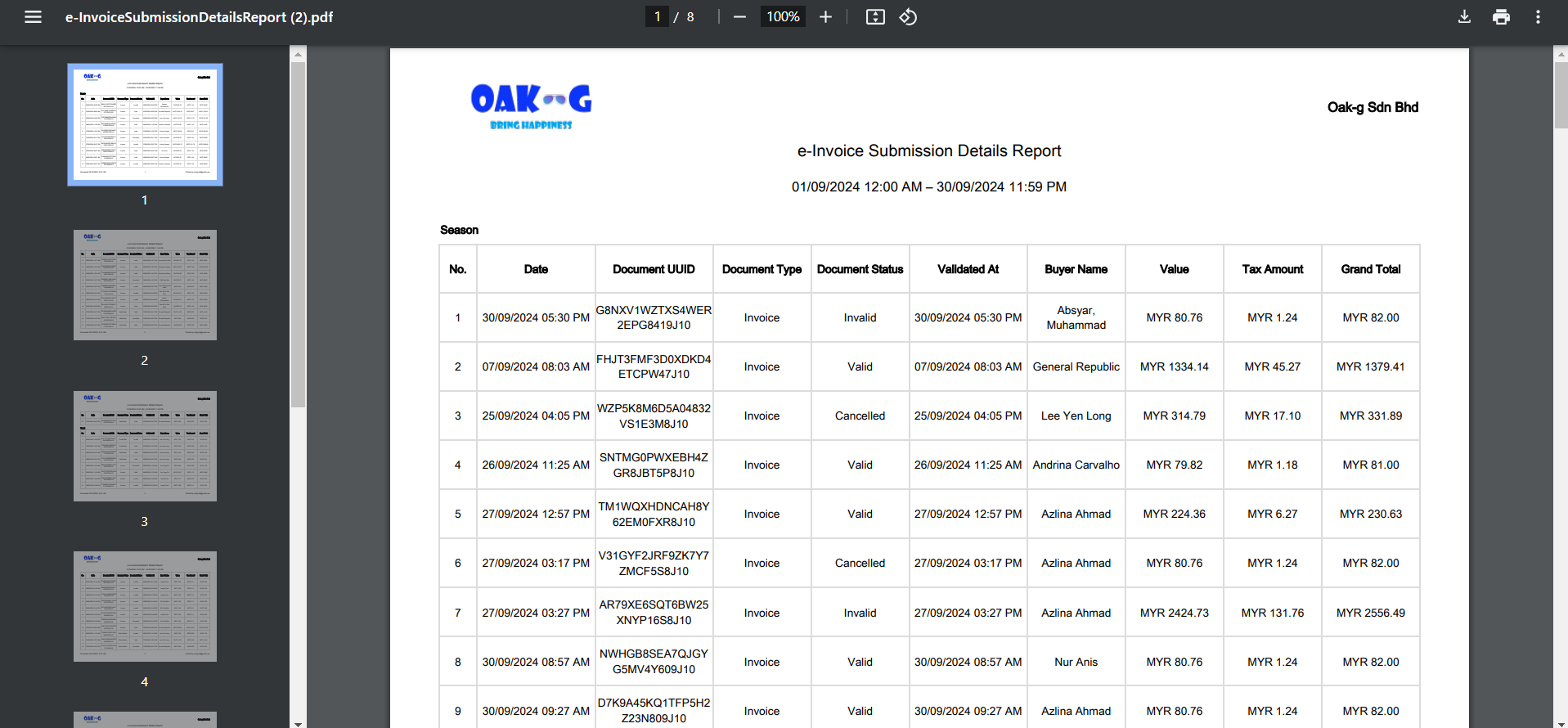Click buyer 'General Republic'
The width and height of the screenshot is (1568, 728).
point(1076,366)
